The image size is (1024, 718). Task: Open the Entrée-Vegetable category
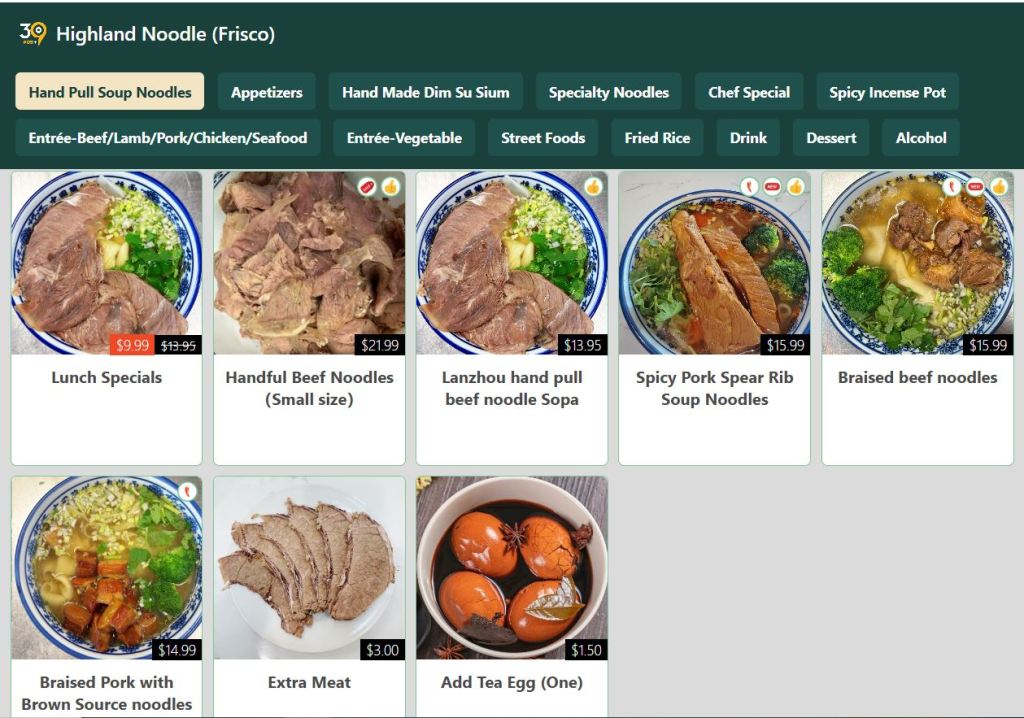coord(404,137)
